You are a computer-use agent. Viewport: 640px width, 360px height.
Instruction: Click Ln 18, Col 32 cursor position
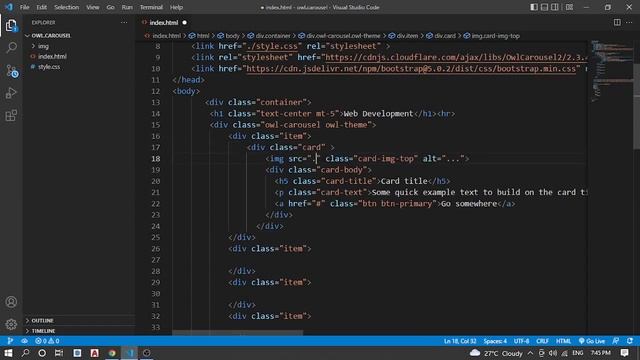tap(460, 341)
